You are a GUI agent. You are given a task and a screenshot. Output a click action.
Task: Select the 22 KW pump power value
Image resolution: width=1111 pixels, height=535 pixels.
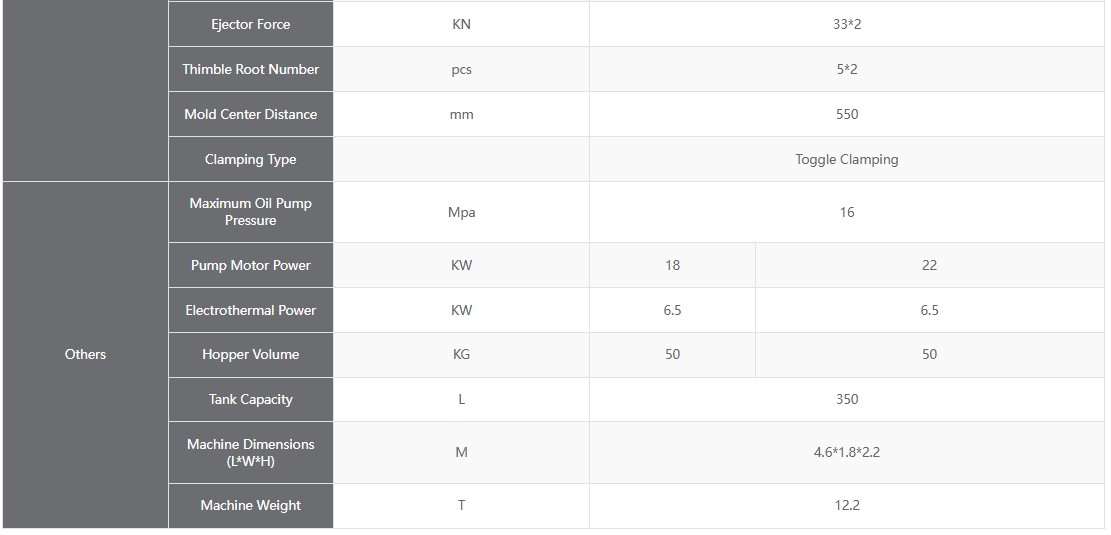click(x=929, y=265)
